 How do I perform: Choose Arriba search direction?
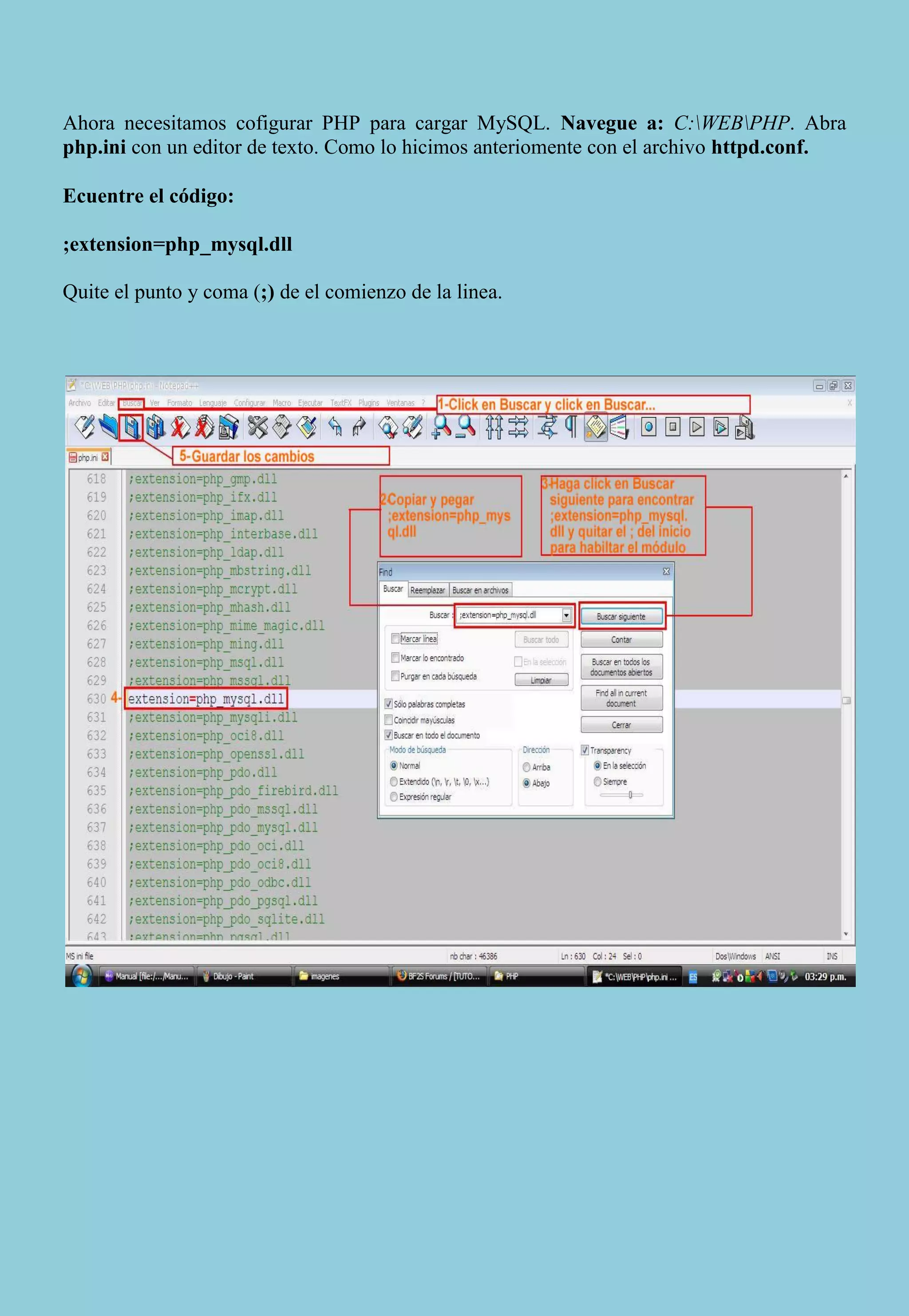click(x=527, y=767)
